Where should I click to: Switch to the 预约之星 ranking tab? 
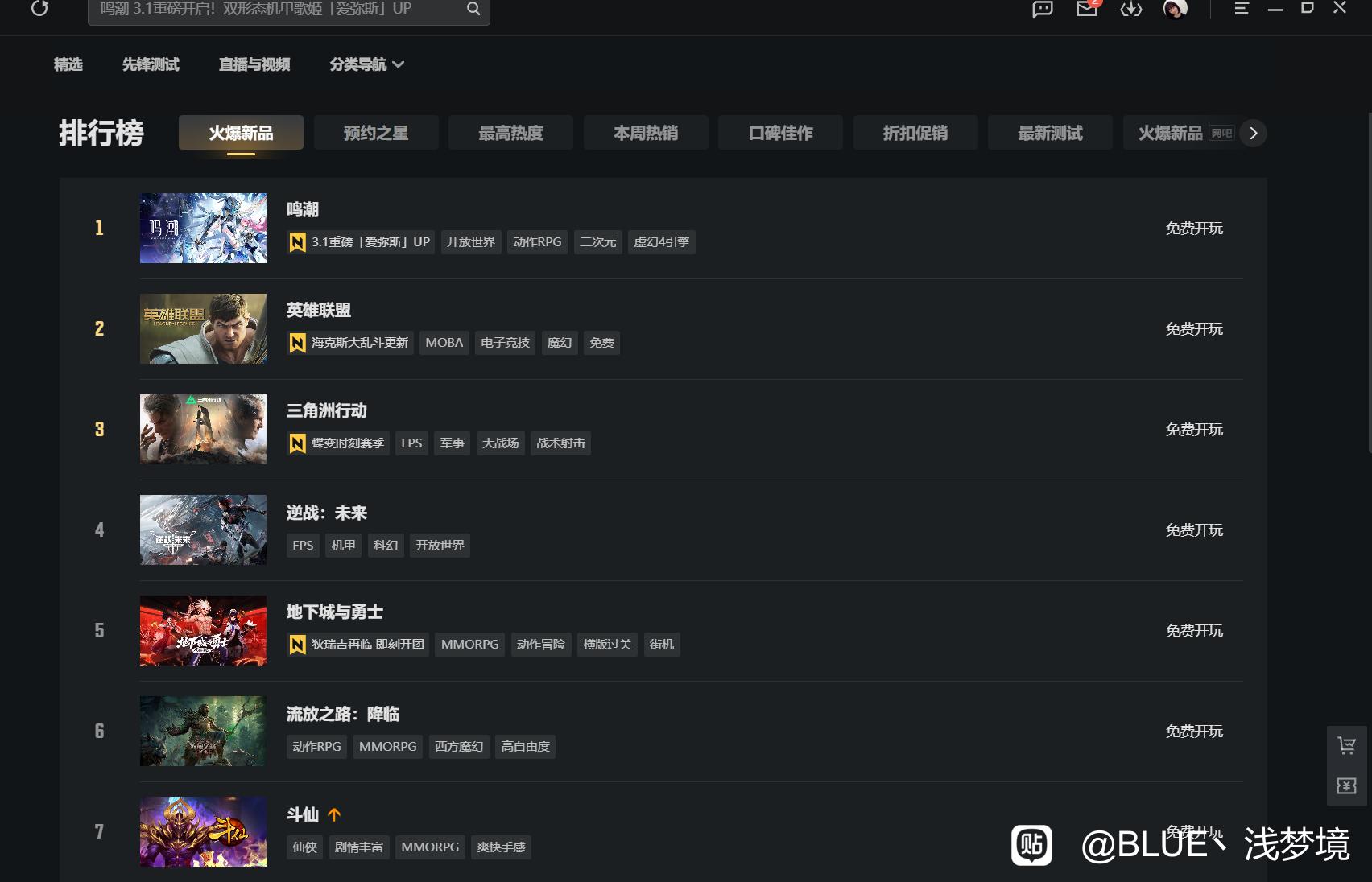[x=376, y=133]
